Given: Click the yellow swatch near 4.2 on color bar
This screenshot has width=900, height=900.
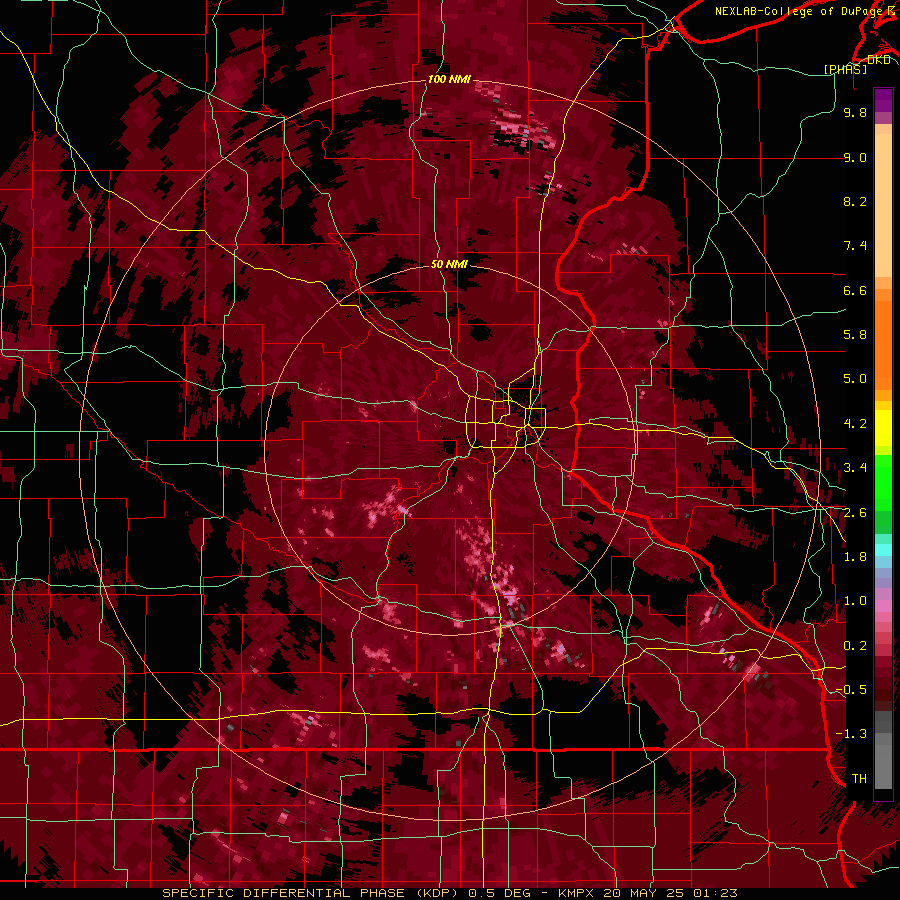Looking at the screenshot, I should tap(883, 428).
